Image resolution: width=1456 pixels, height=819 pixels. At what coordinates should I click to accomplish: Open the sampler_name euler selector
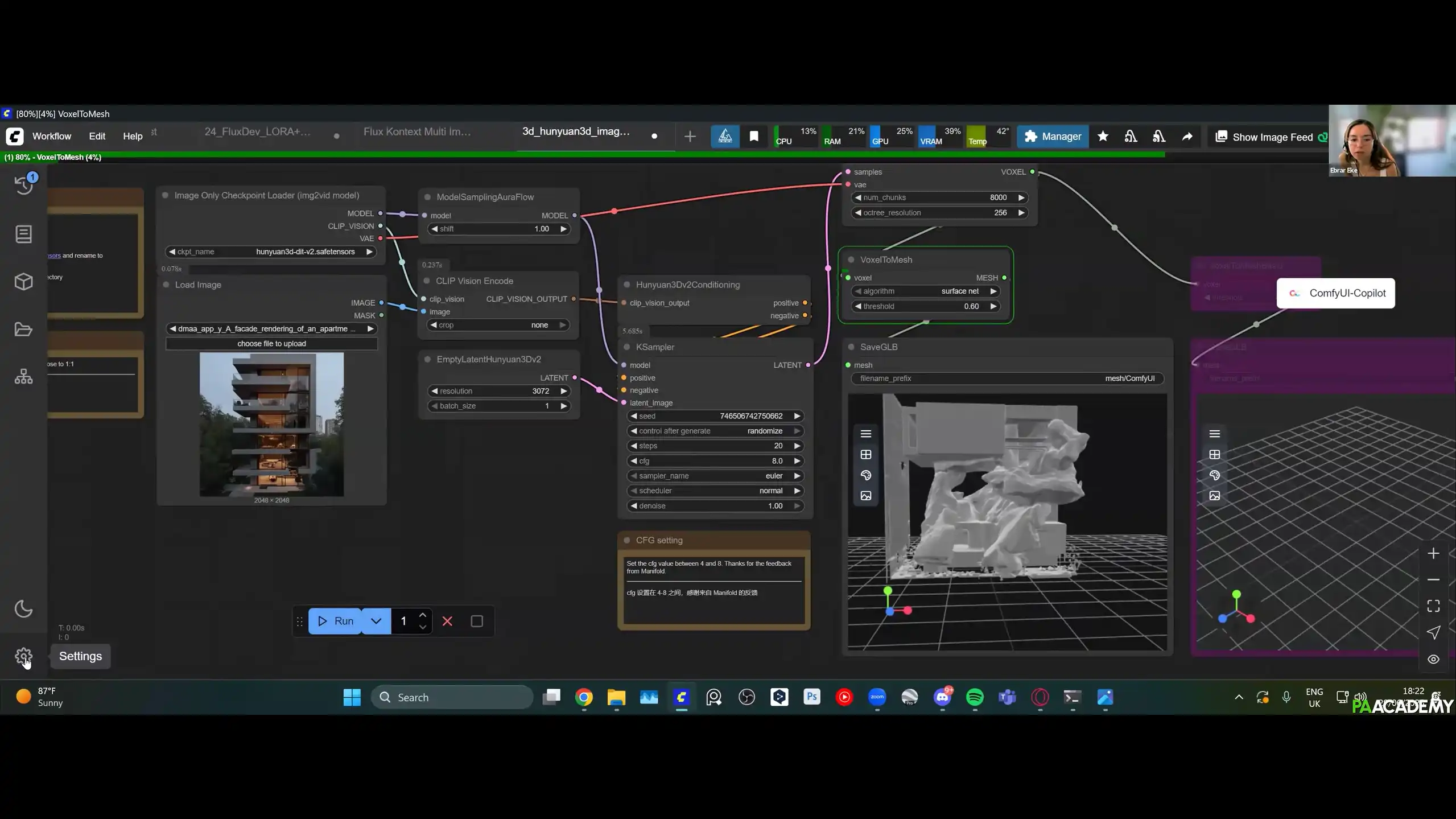point(715,476)
